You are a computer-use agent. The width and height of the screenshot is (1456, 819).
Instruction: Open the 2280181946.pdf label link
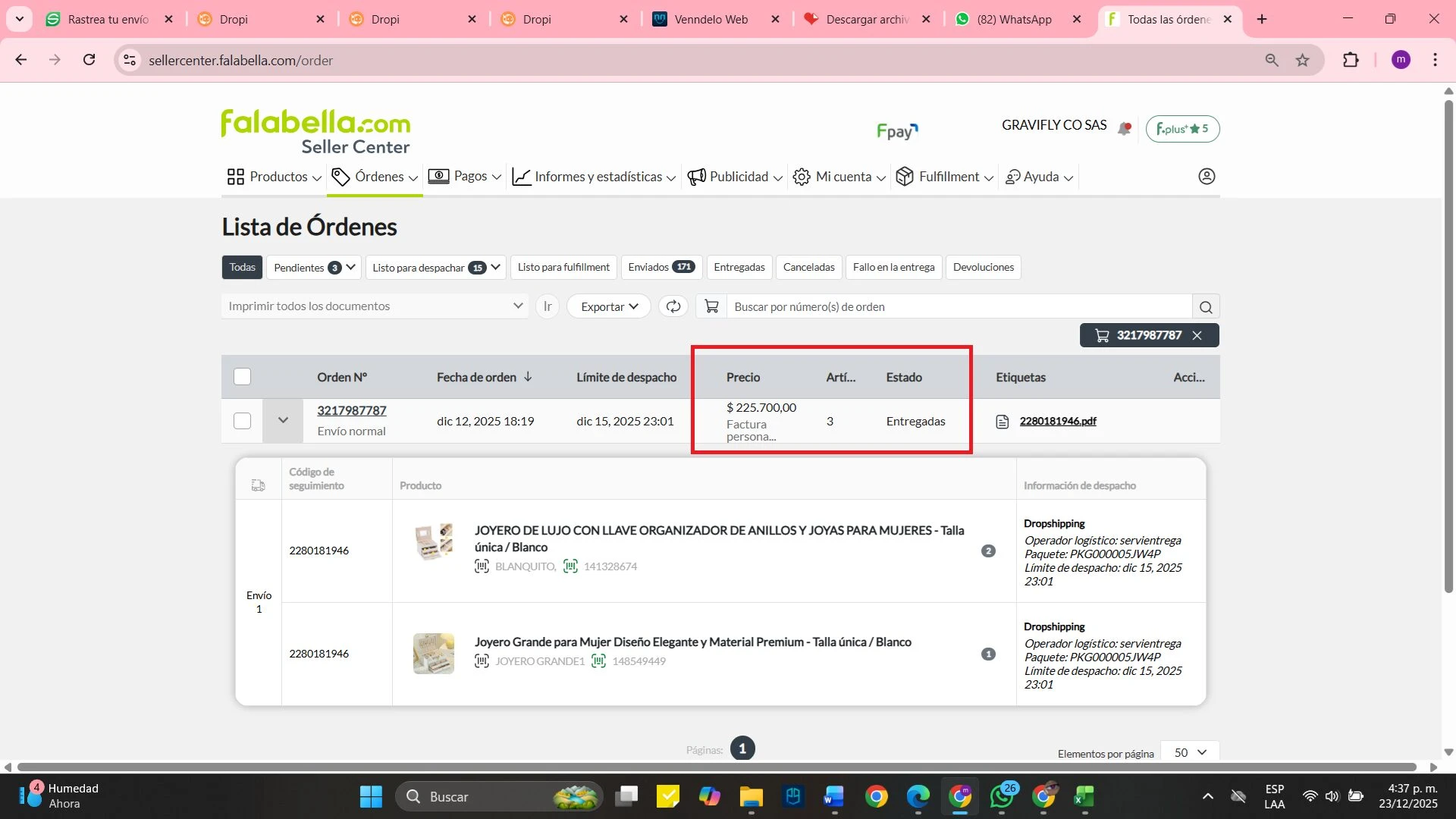(1058, 421)
